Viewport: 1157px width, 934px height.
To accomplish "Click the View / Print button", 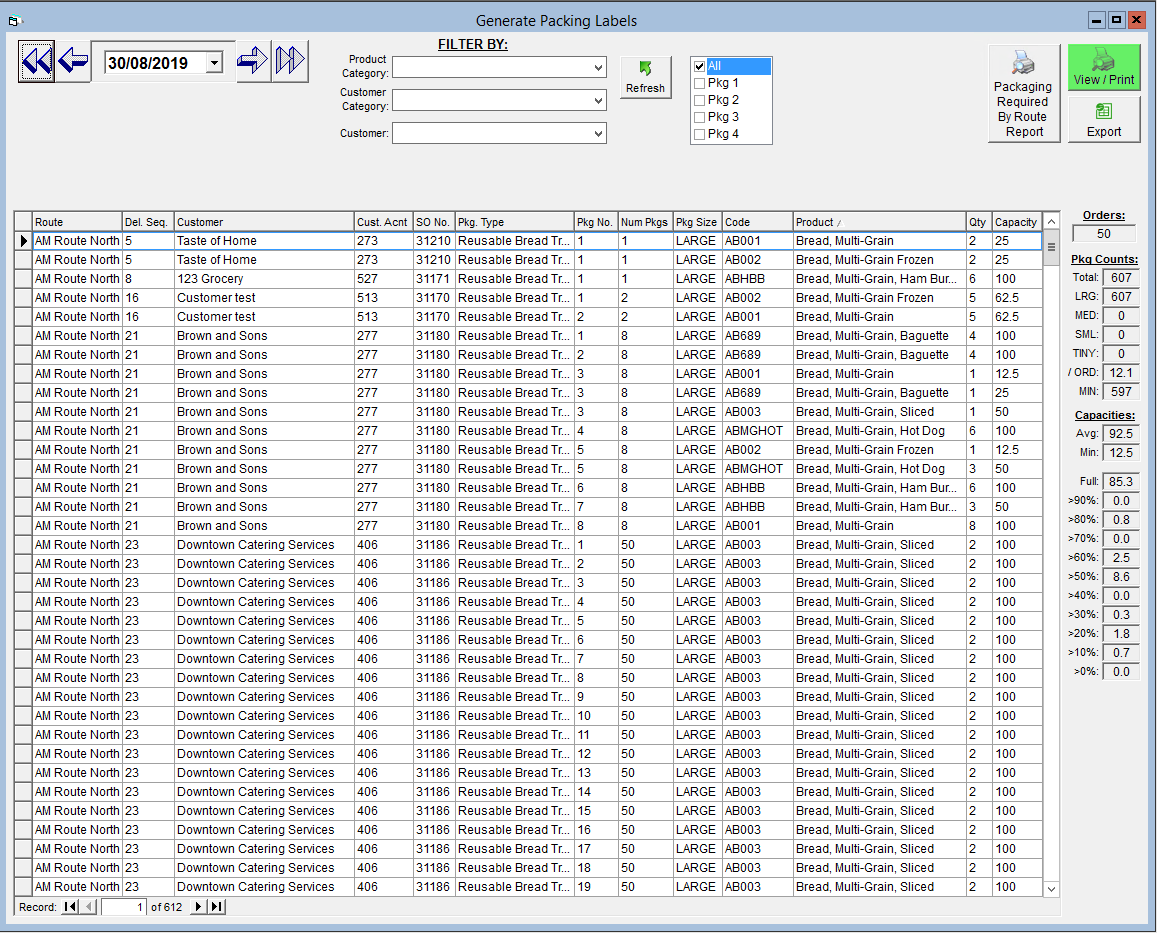I will (1104, 68).
